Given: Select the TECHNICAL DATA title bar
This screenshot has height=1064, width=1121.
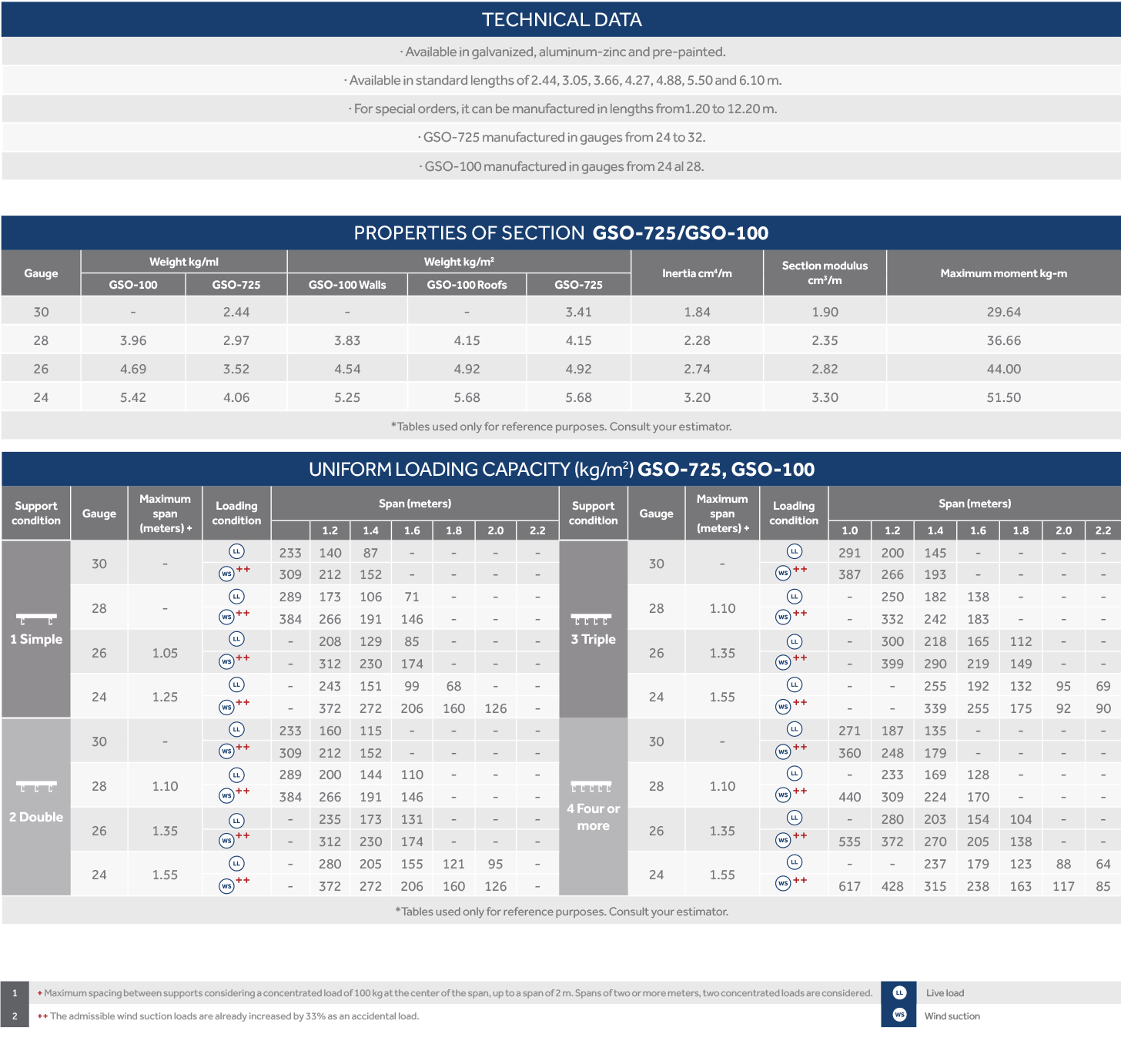Looking at the screenshot, I should pyautogui.click(x=560, y=19).
